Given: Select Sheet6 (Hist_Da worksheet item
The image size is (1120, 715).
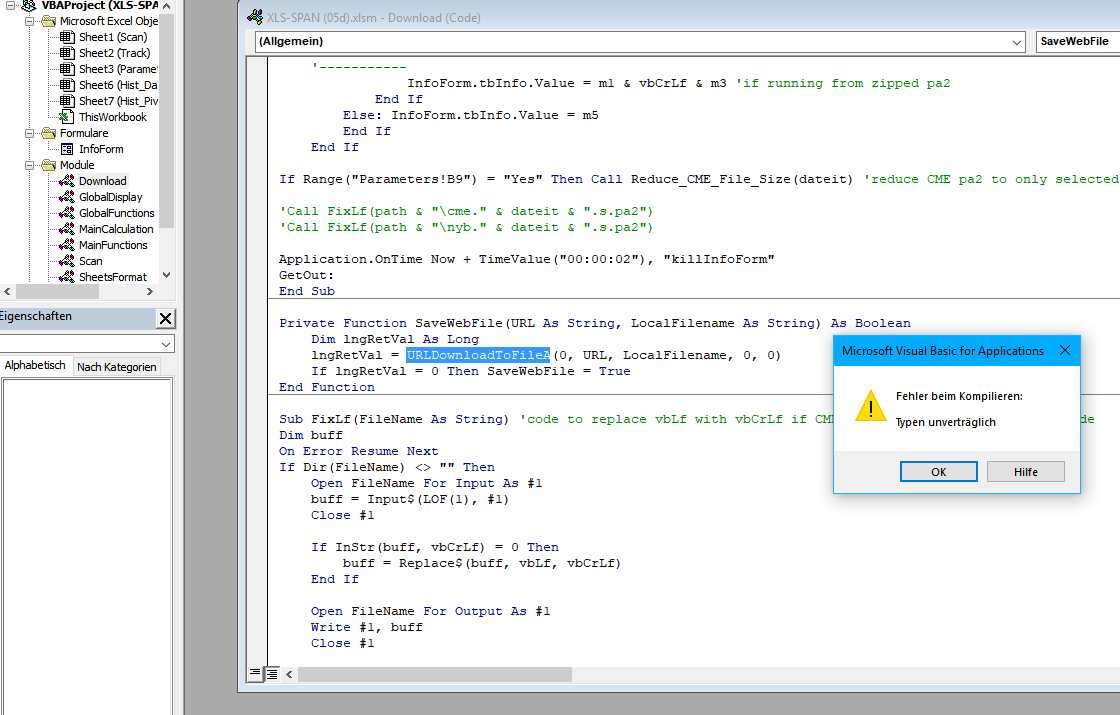Looking at the screenshot, I should 118,85.
